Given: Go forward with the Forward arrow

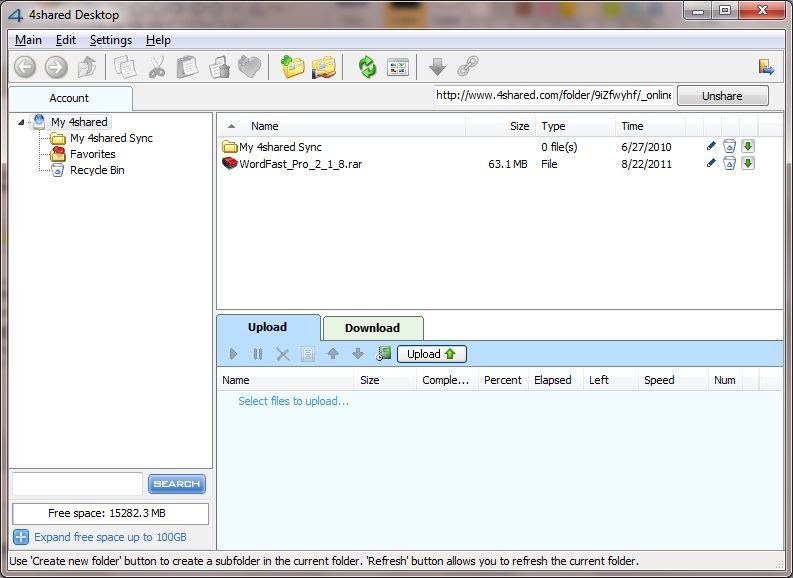Looking at the screenshot, I should (56, 67).
